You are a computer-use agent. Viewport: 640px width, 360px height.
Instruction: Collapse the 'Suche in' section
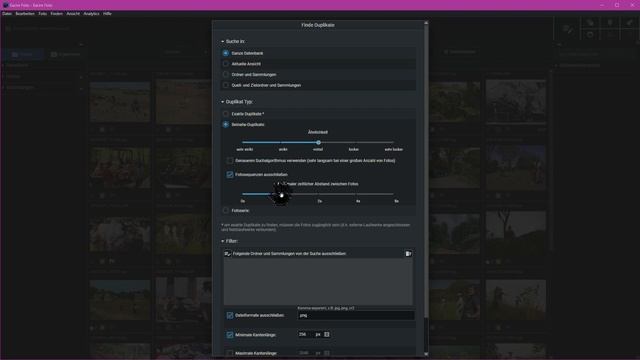(x=222, y=42)
